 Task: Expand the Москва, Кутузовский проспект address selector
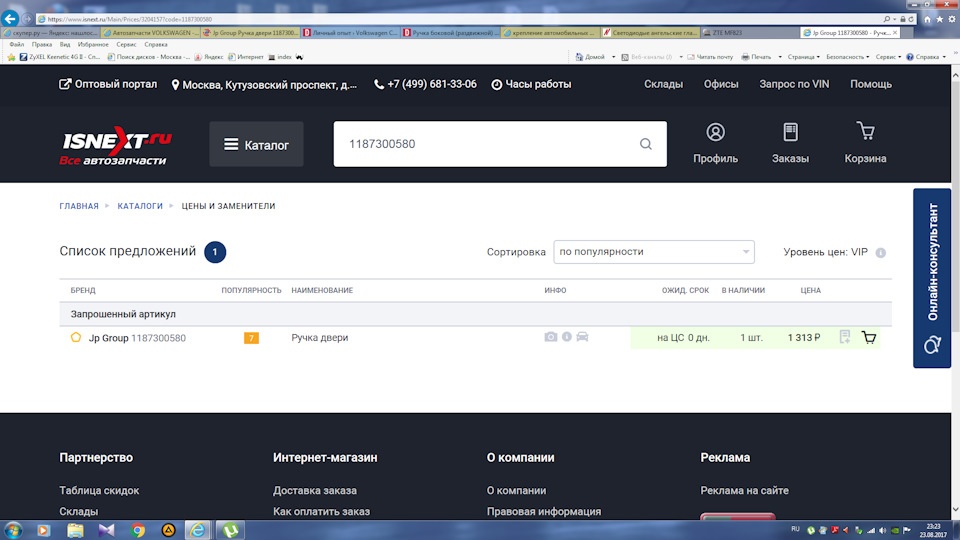pos(265,85)
